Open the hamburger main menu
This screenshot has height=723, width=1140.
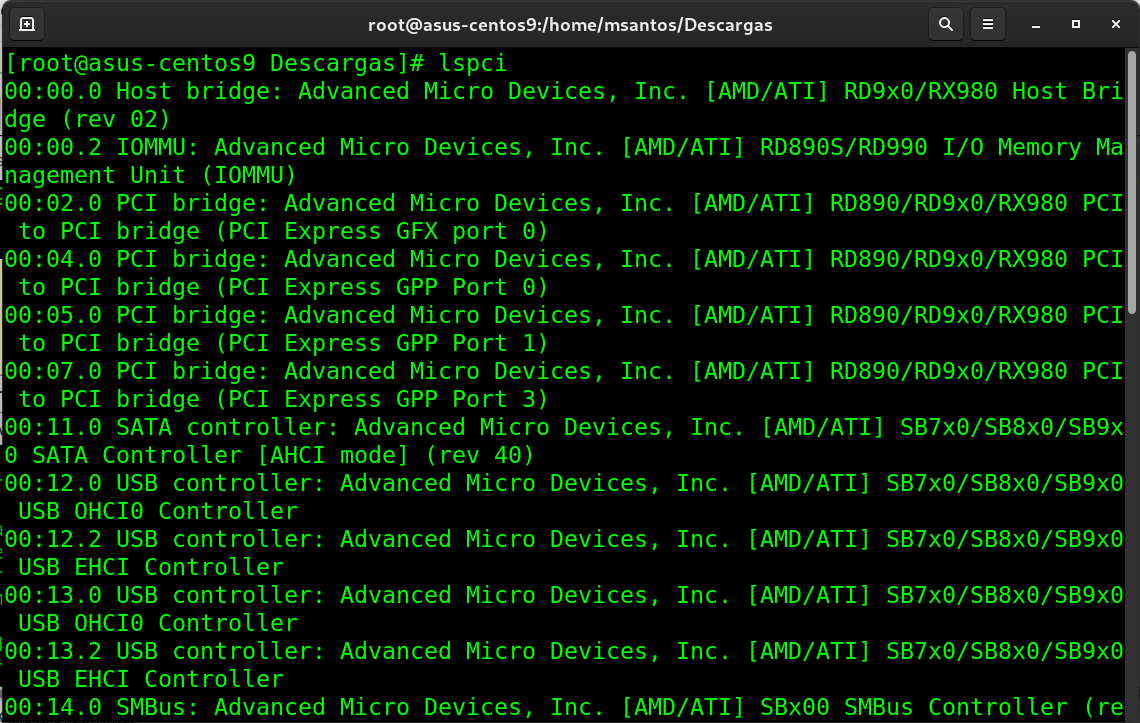(988, 24)
